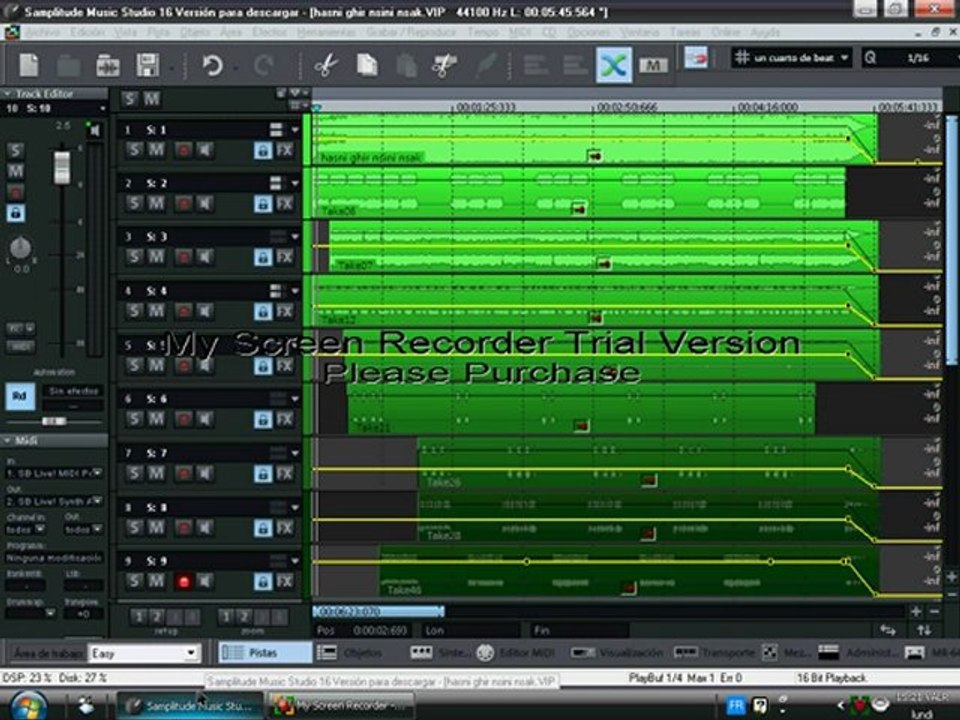Click the undo arrow in the toolbar

pos(212,65)
